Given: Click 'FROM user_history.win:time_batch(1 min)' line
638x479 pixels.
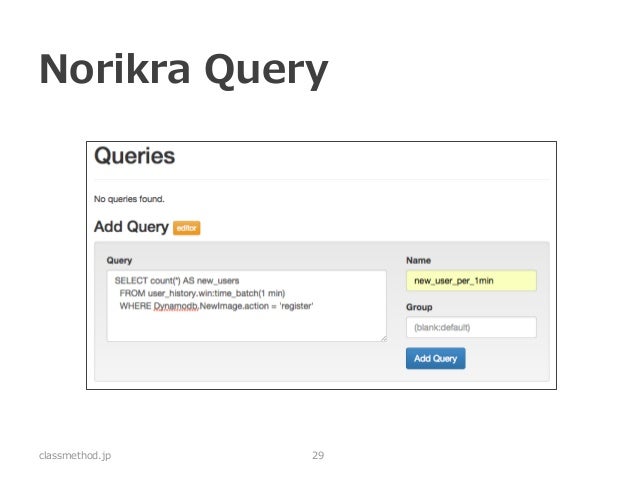Looking at the screenshot, I should (x=202, y=293).
